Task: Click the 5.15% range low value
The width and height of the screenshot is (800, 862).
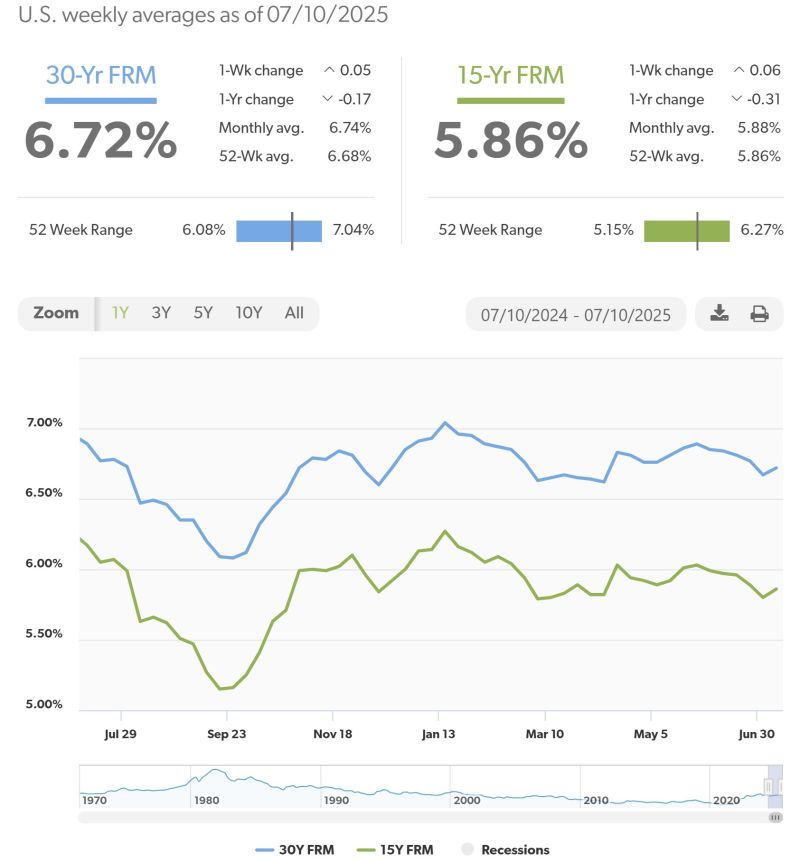Action: (x=613, y=230)
